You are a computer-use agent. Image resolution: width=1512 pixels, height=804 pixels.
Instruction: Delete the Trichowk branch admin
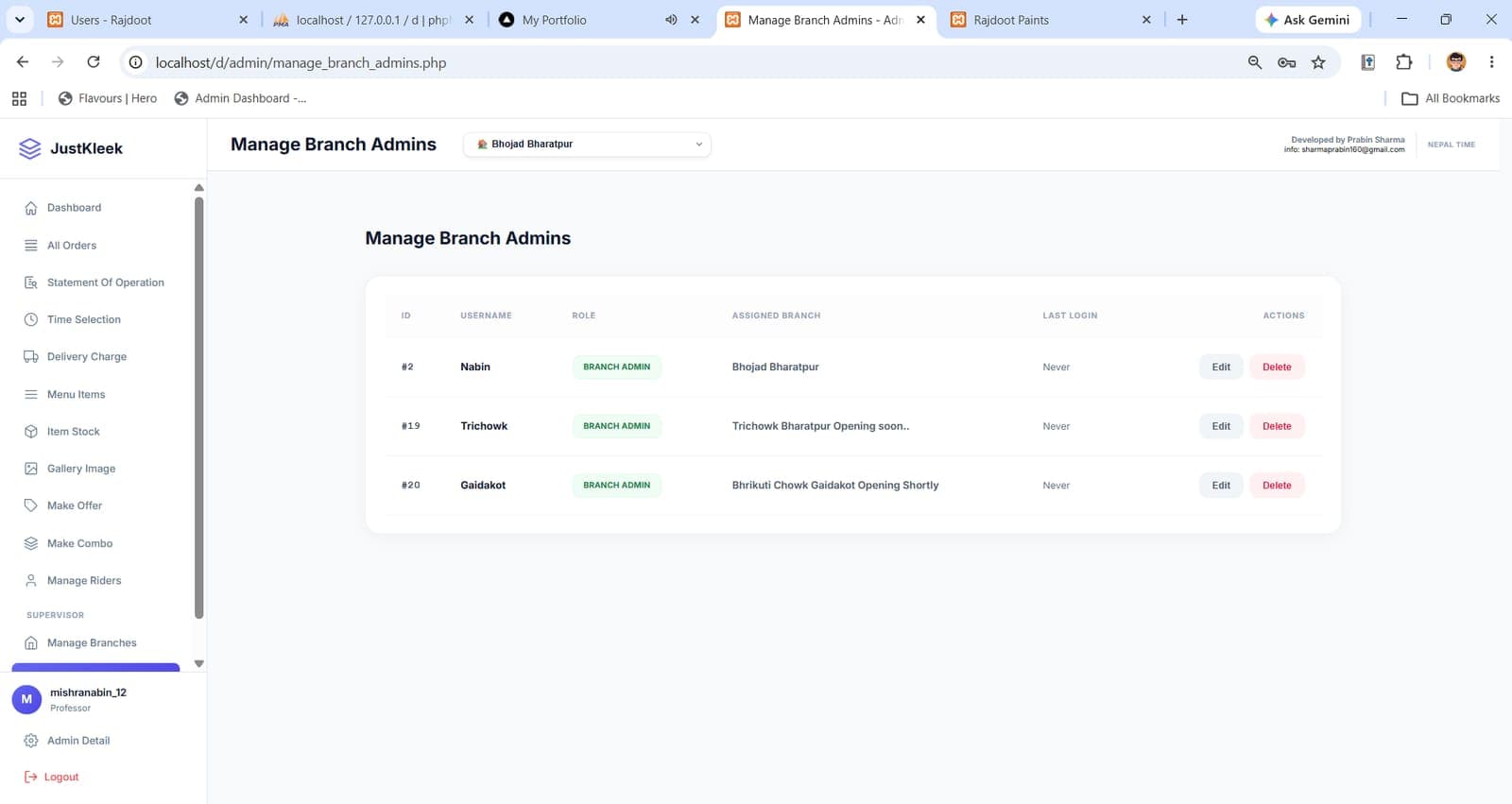[1277, 426]
